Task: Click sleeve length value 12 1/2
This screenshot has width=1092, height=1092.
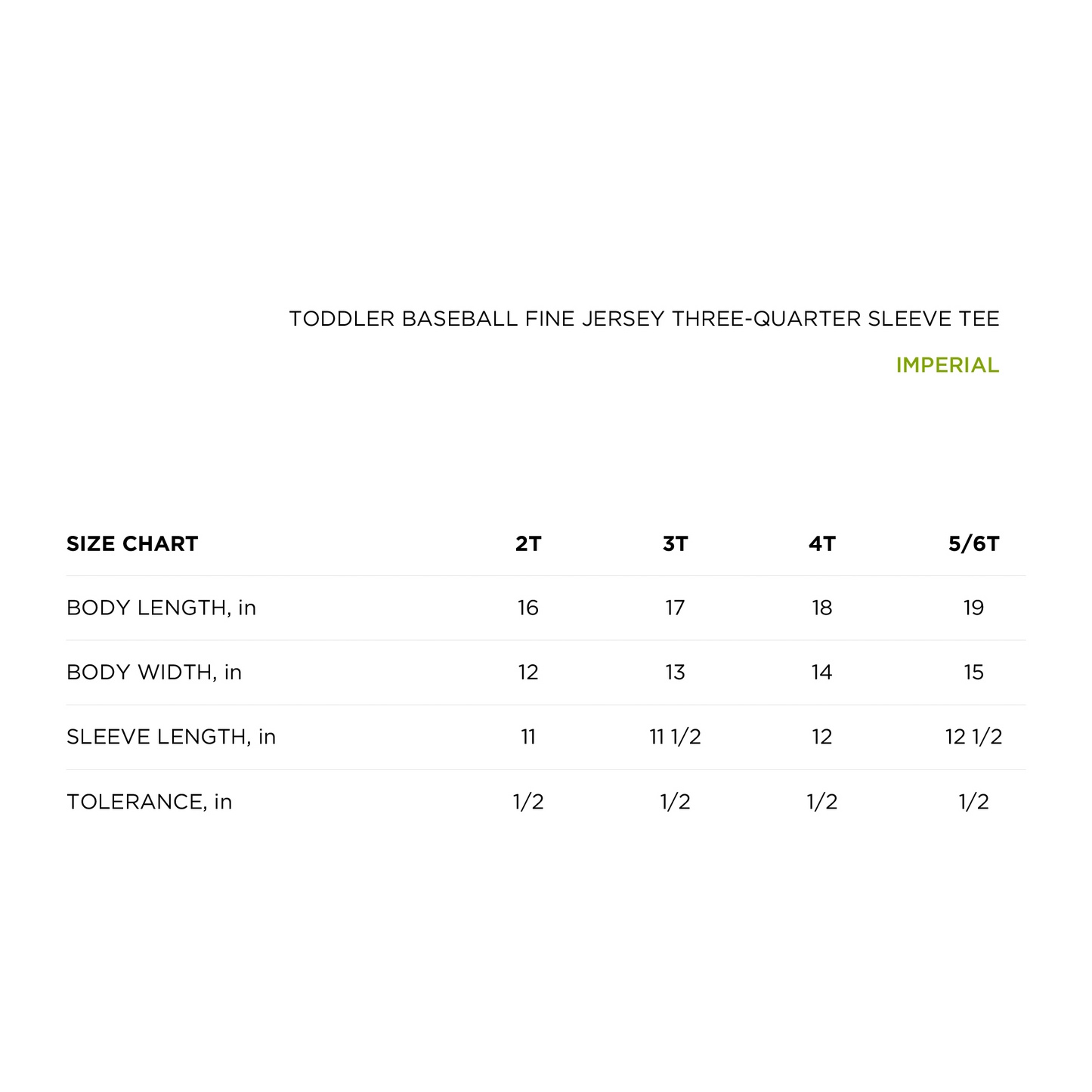Action: pyautogui.click(x=973, y=737)
